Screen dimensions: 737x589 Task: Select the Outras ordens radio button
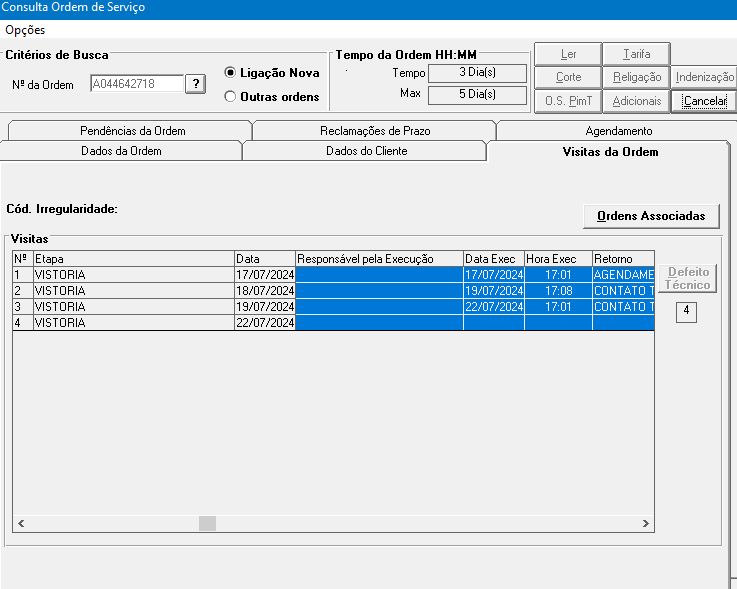coord(230,96)
